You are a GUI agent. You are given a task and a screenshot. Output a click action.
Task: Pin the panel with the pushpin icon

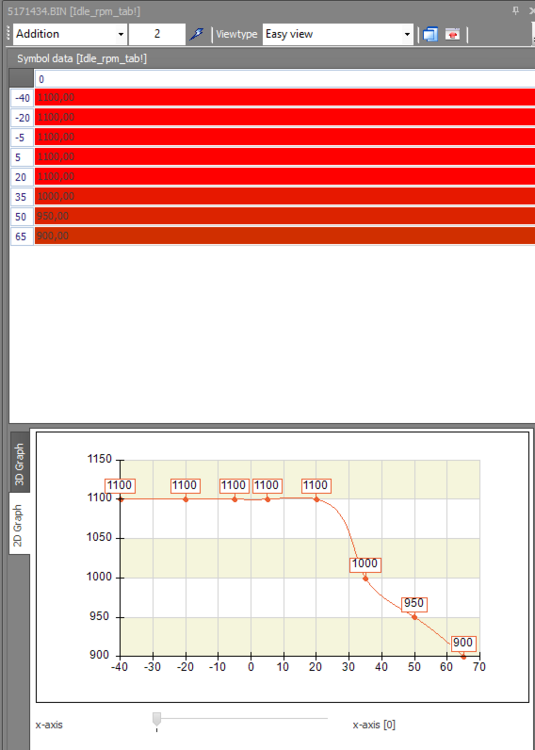516,11
